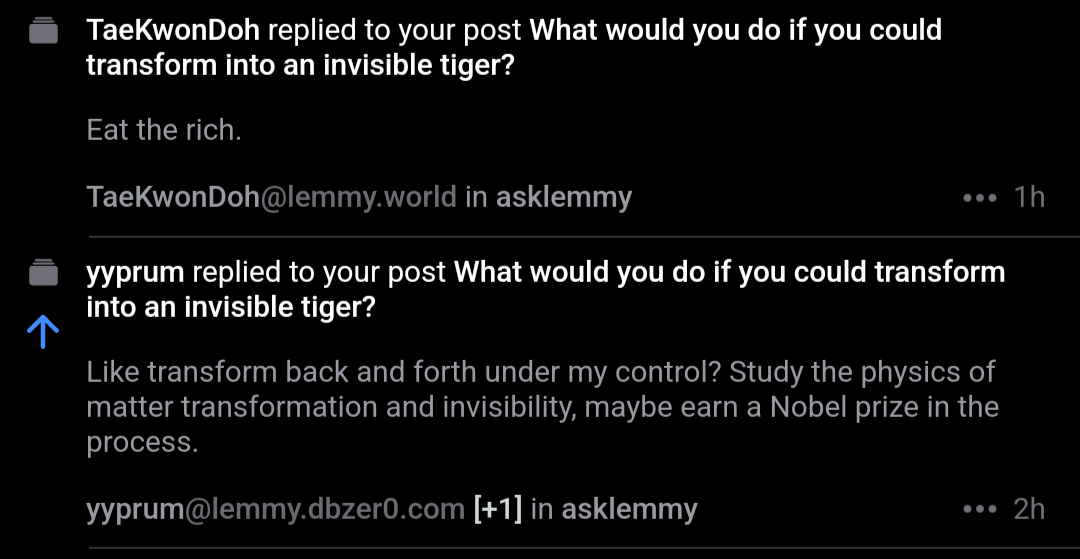Image resolution: width=1080 pixels, height=559 pixels.
Task: Open the "Eat the rich." comment
Action: (x=164, y=130)
